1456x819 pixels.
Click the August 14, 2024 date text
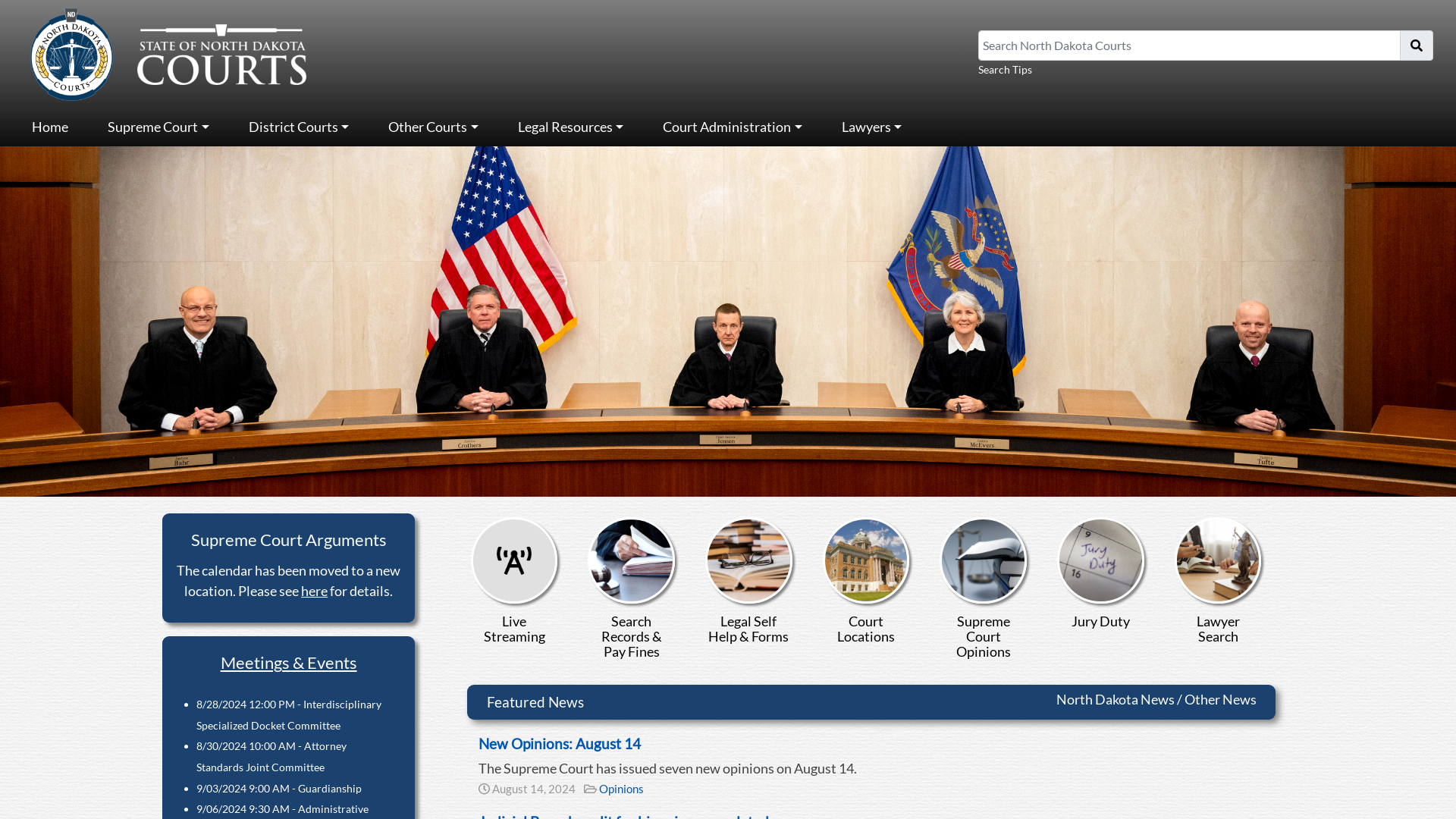tap(534, 789)
